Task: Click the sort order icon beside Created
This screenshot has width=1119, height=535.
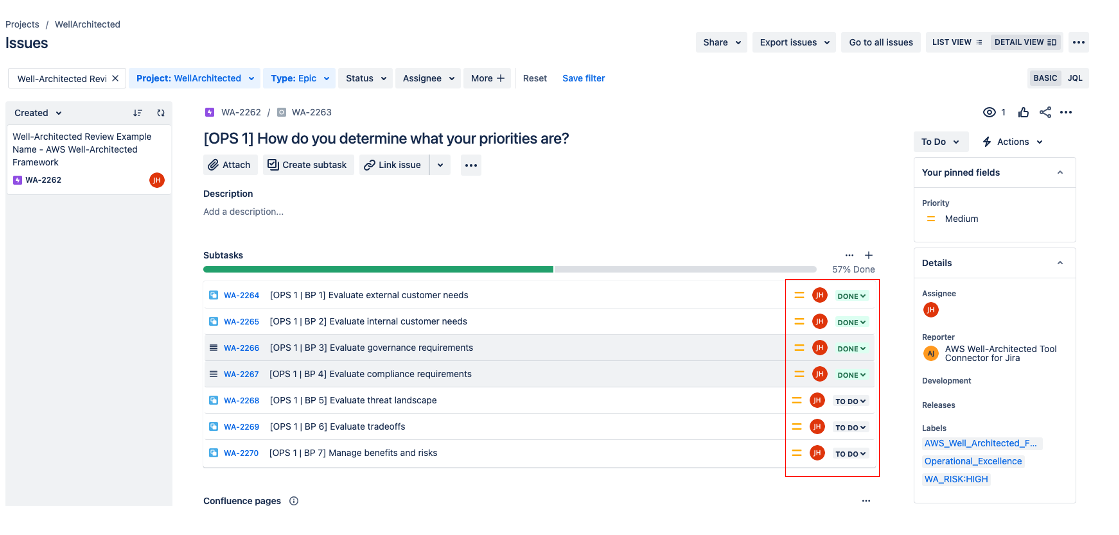Action: (x=138, y=113)
